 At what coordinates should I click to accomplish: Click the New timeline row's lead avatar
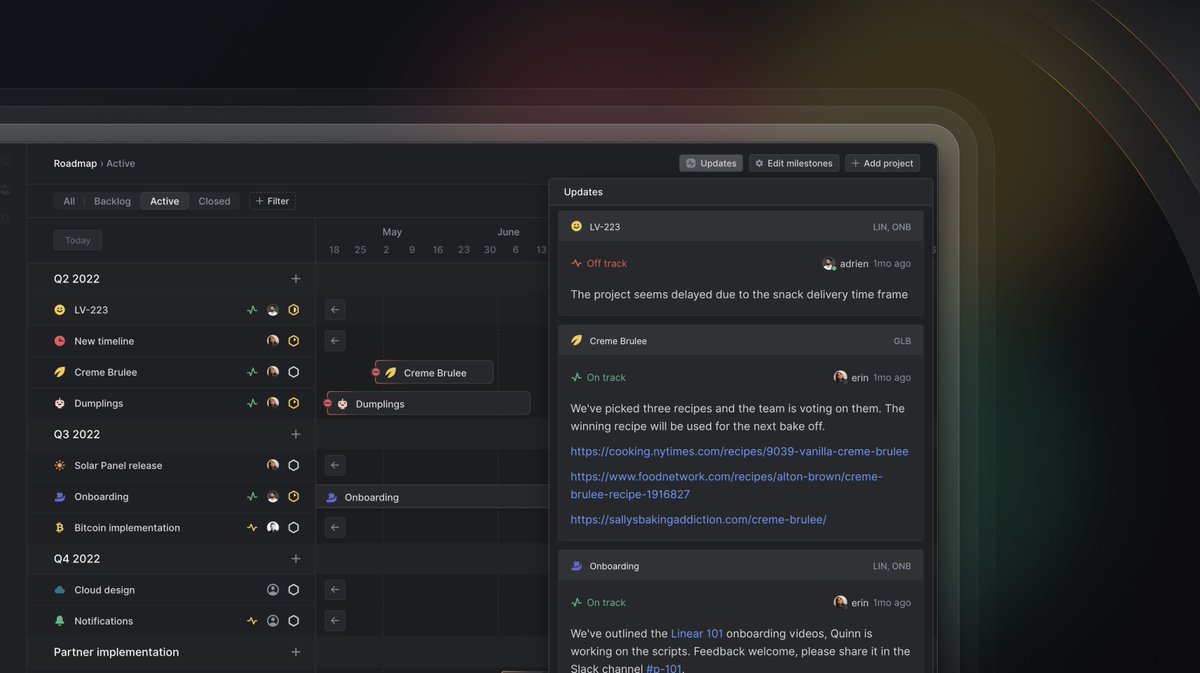(273, 341)
